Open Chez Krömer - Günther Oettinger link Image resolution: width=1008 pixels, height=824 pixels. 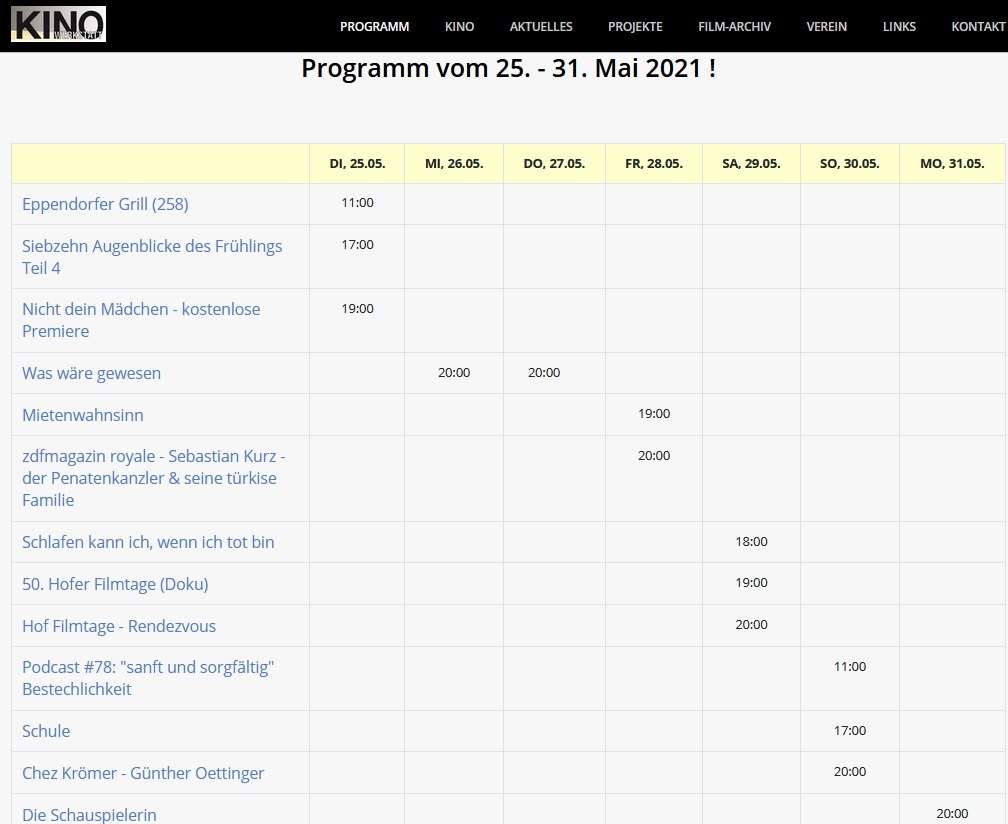pos(143,773)
